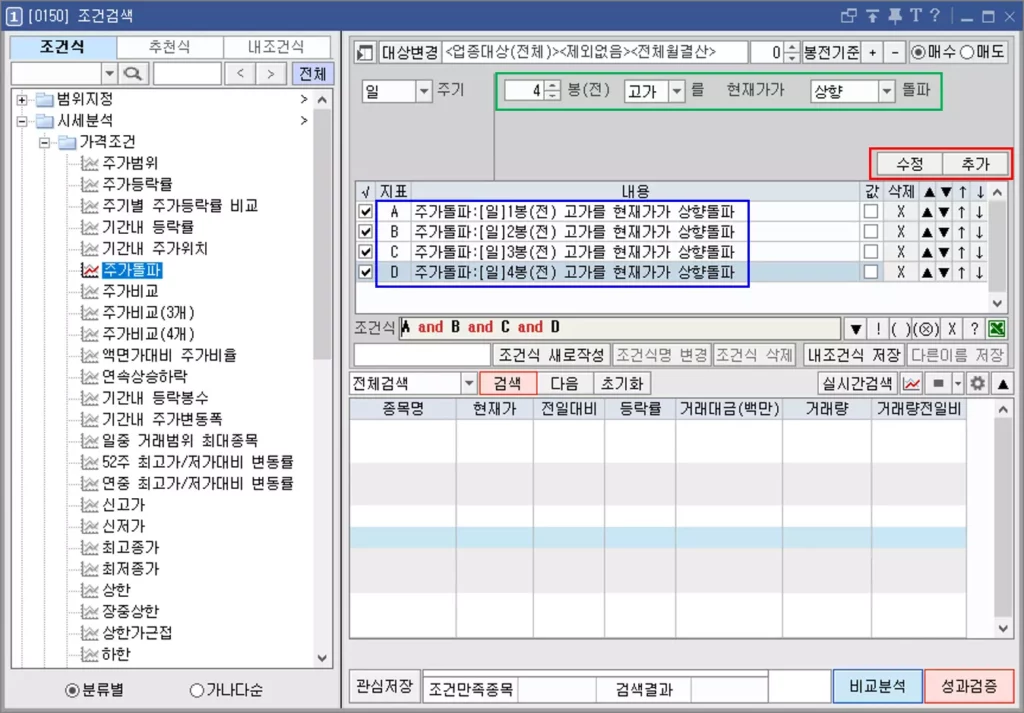This screenshot has width=1024, height=713.
Task: Select the 신고가 tree item
Action: (123, 505)
